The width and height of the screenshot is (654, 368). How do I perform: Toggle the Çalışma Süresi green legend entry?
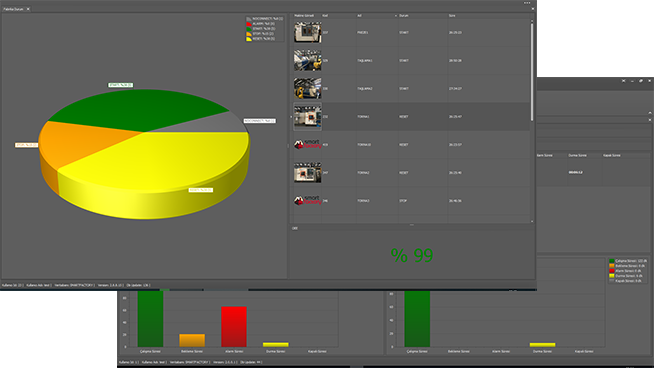coord(627,261)
